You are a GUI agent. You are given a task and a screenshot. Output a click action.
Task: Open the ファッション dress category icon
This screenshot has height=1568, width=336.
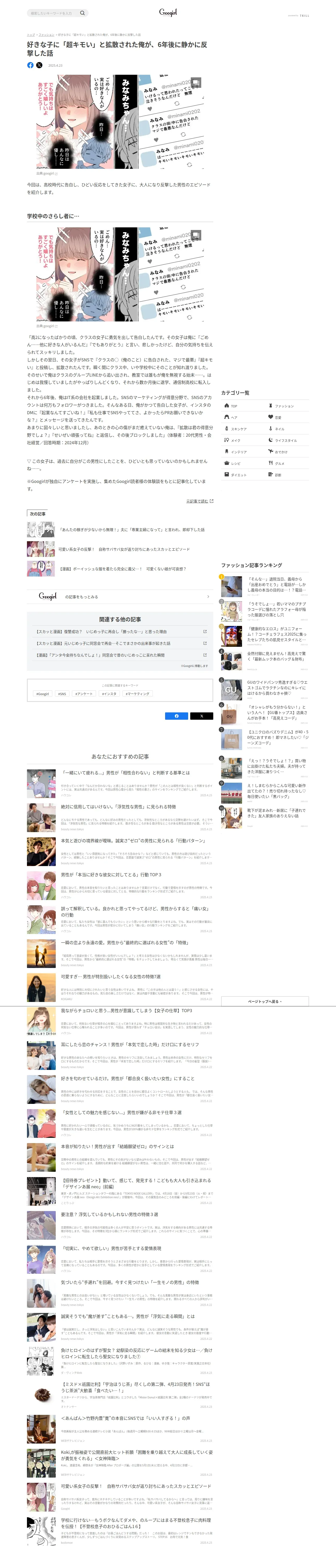[271, 405]
